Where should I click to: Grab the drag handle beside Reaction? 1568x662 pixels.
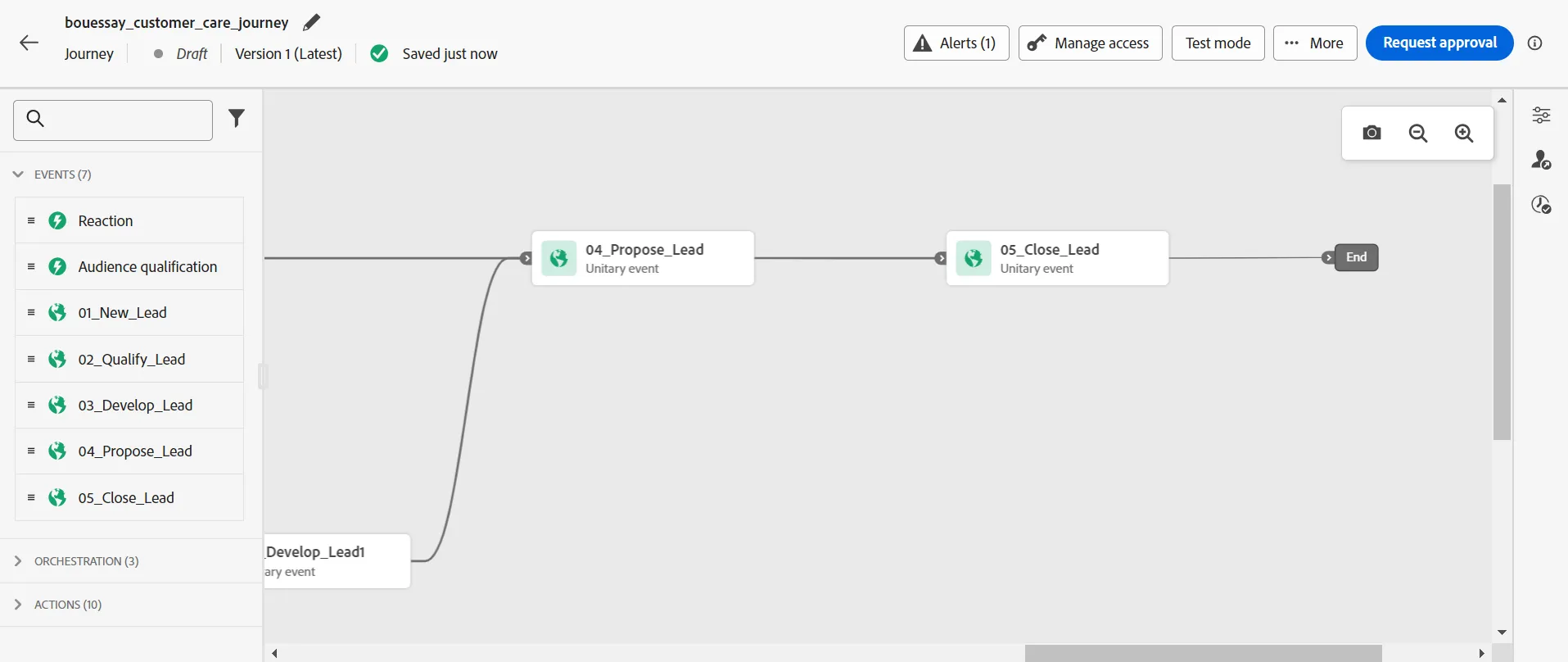pyautogui.click(x=31, y=220)
